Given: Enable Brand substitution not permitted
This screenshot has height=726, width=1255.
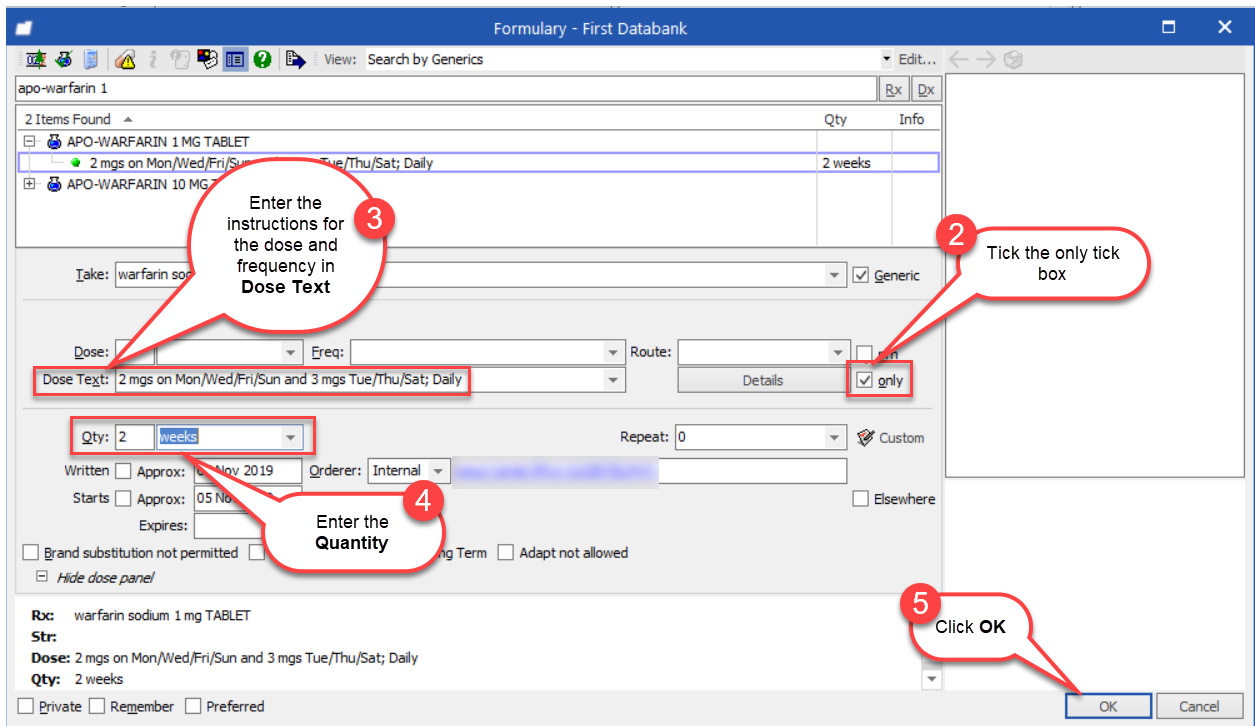Looking at the screenshot, I should [x=30, y=553].
